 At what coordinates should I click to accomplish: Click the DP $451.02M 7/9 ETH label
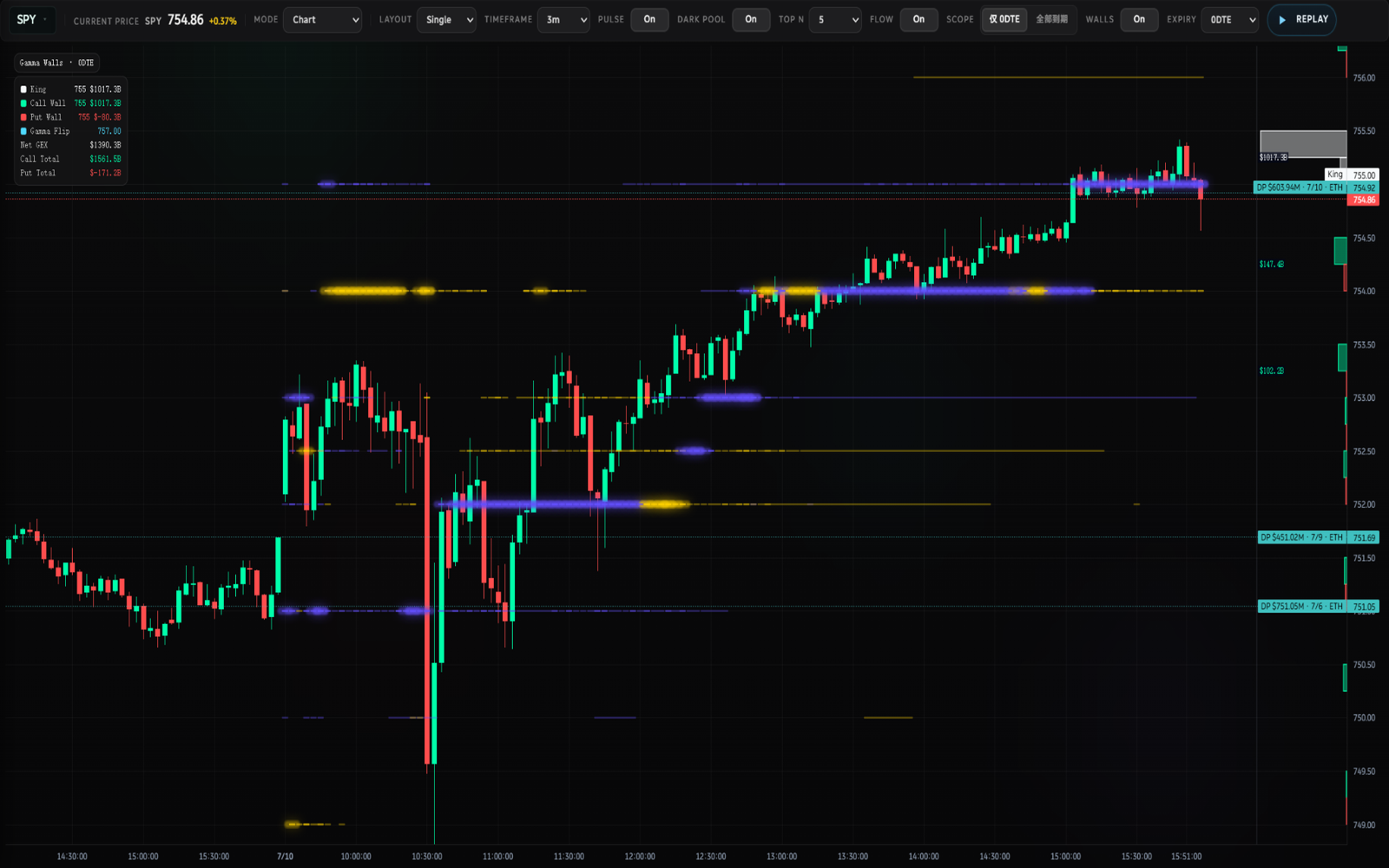[1301, 537]
